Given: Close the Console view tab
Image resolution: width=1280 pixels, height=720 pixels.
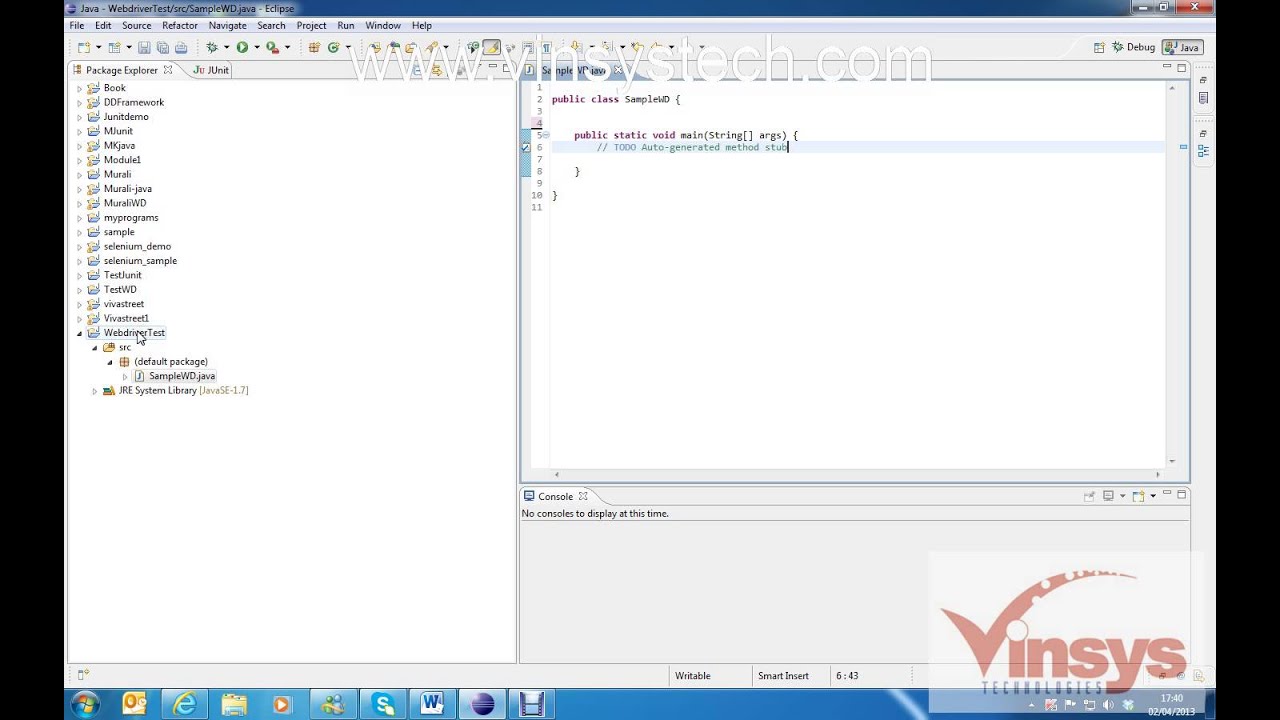Looking at the screenshot, I should pyautogui.click(x=583, y=496).
